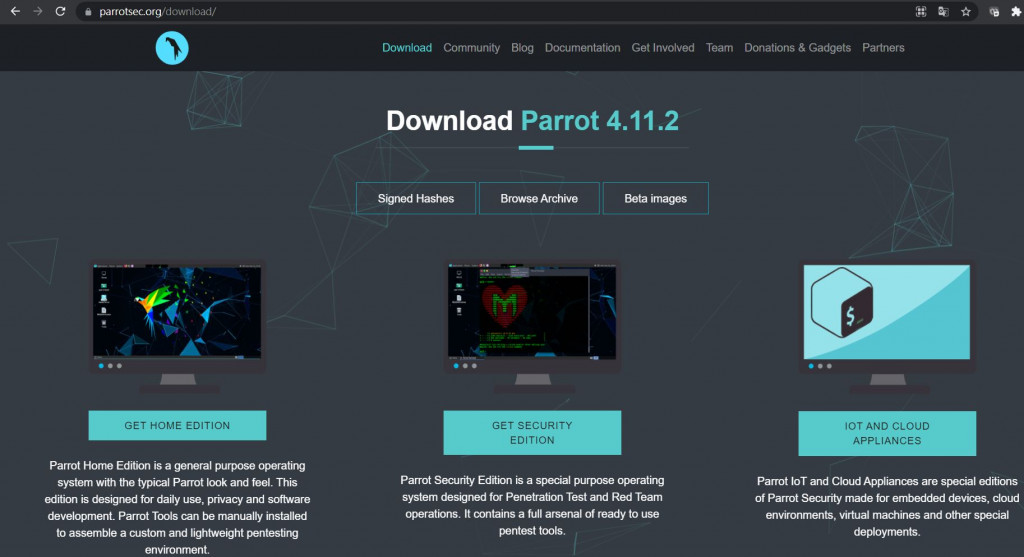Image resolution: width=1024 pixels, height=557 pixels.
Task: Click the Signed Hashes button
Action: (x=416, y=199)
